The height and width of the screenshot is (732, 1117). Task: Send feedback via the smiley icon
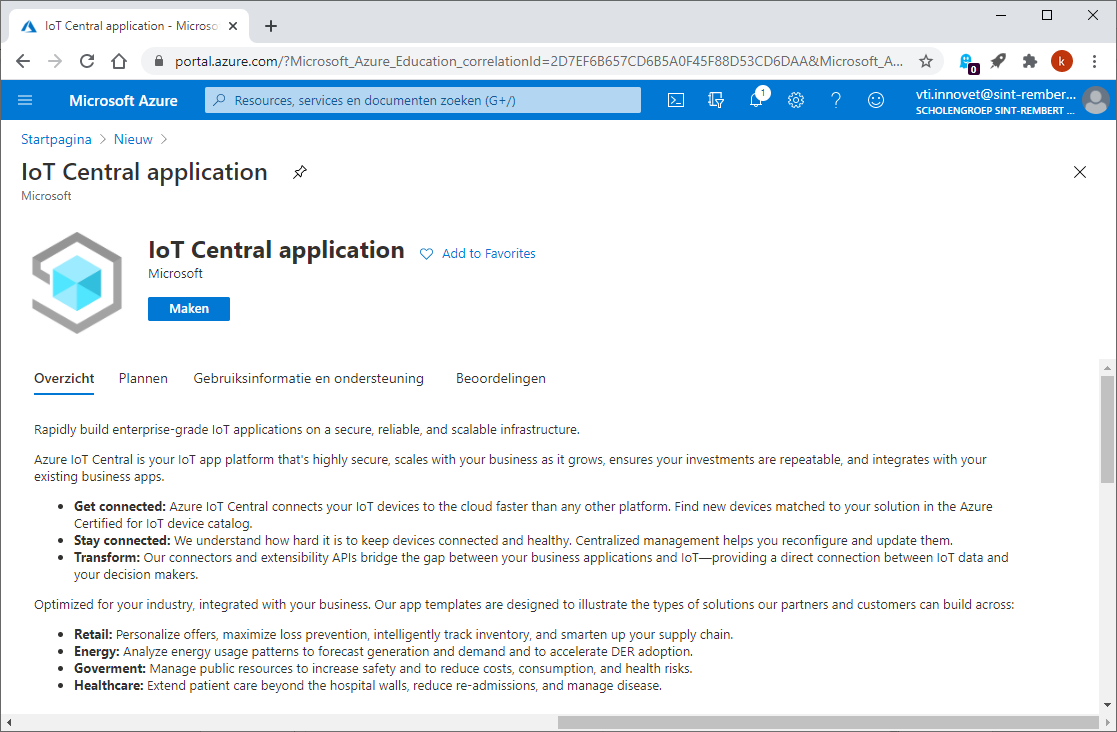876,100
